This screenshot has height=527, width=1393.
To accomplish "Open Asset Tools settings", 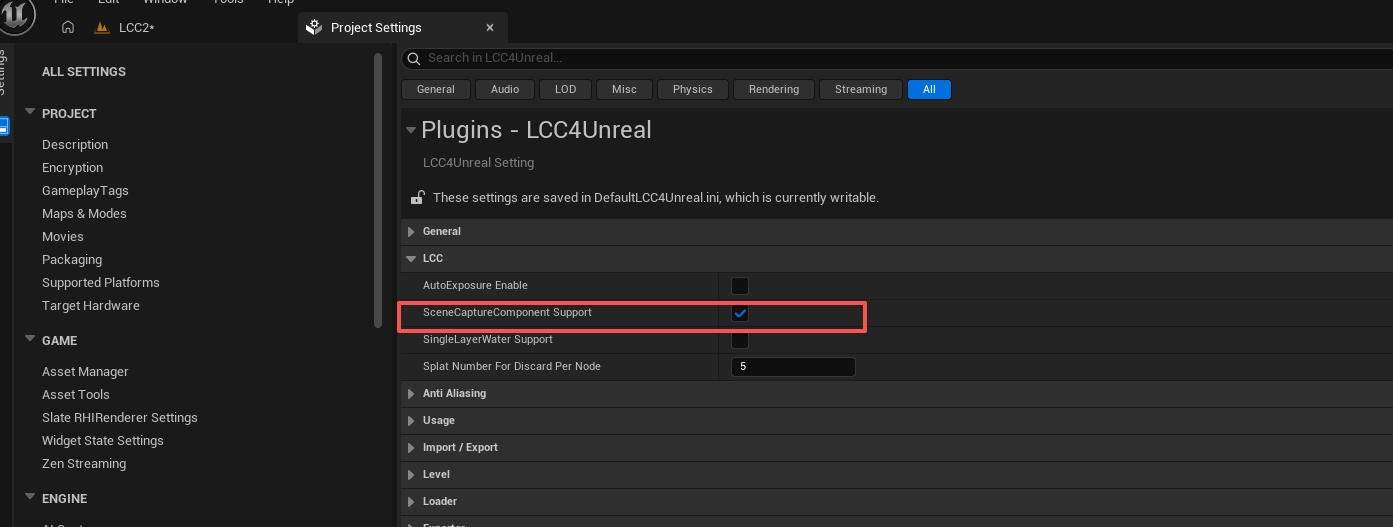I will point(76,395).
